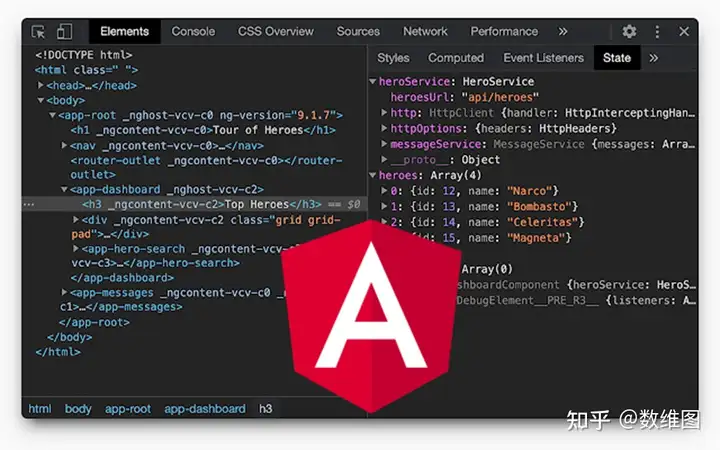This screenshot has height=450, width=720.
Task: Collapse the body element node
Action: coord(41,100)
